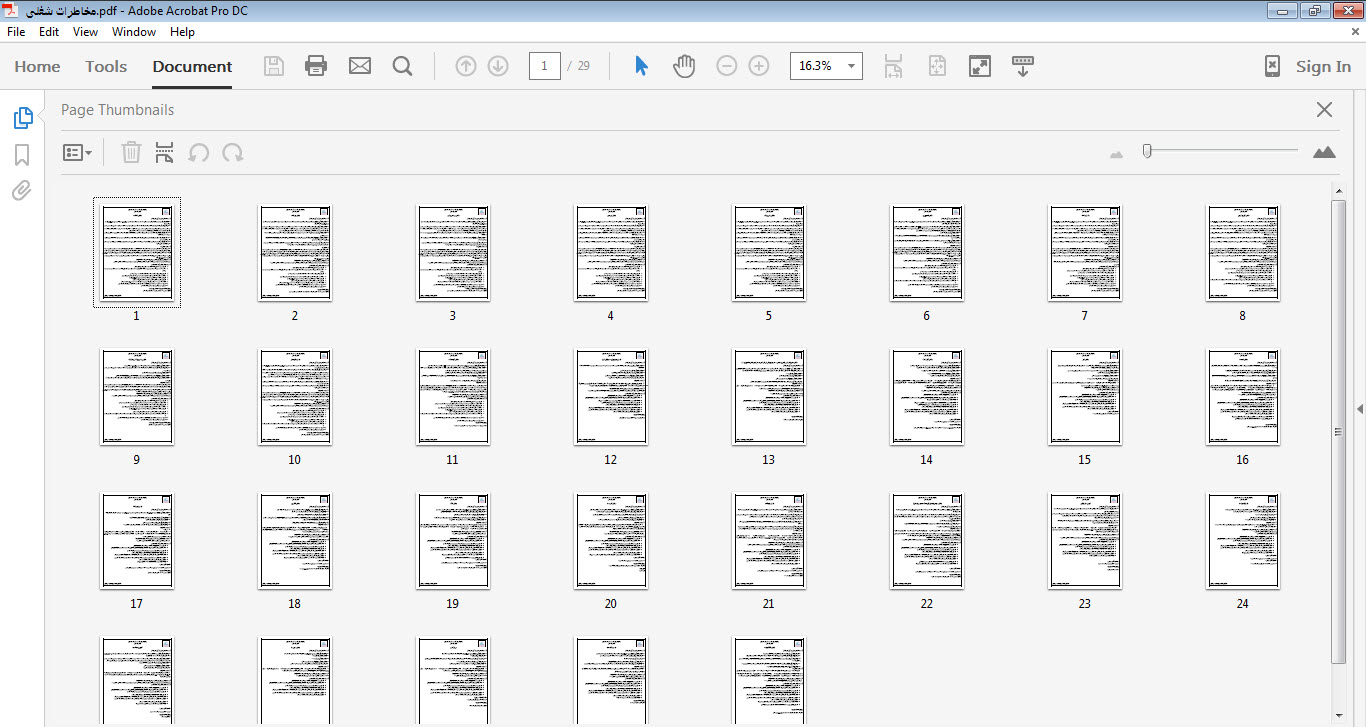Click the page extract/insert icon
The height and width of the screenshot is (727, 1366).
tap(164, 152)
